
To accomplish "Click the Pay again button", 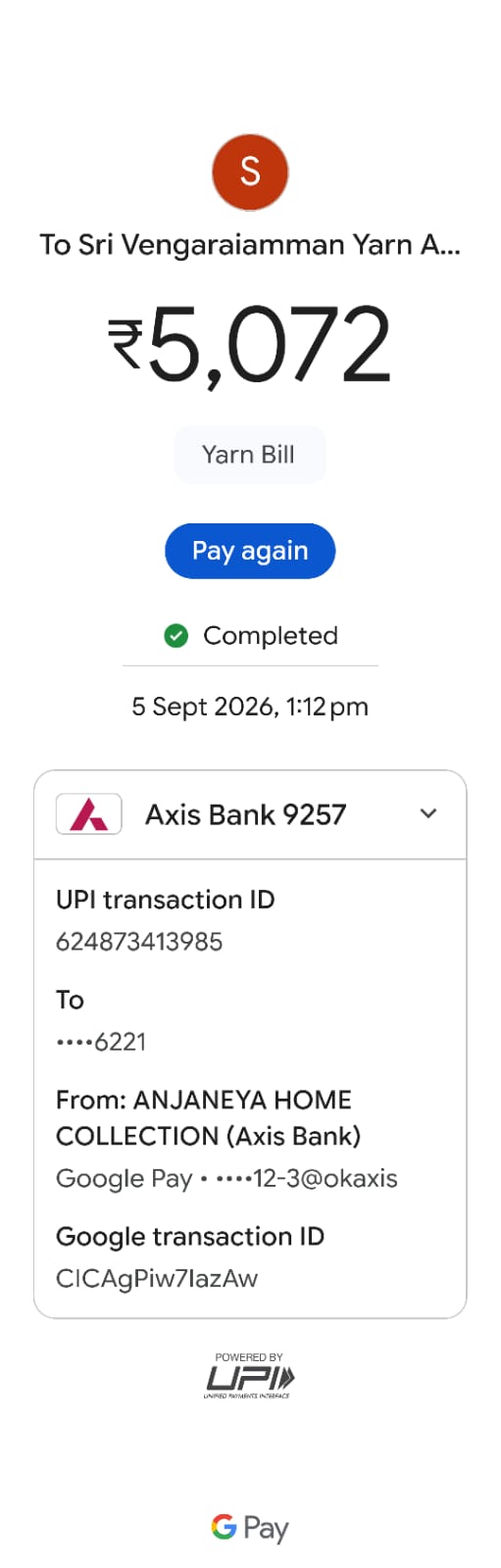I will 250,551.
